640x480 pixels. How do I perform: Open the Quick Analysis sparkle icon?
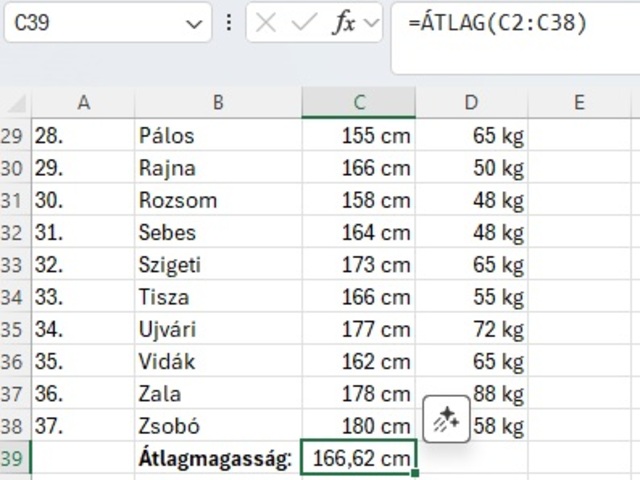pos(446,419)
